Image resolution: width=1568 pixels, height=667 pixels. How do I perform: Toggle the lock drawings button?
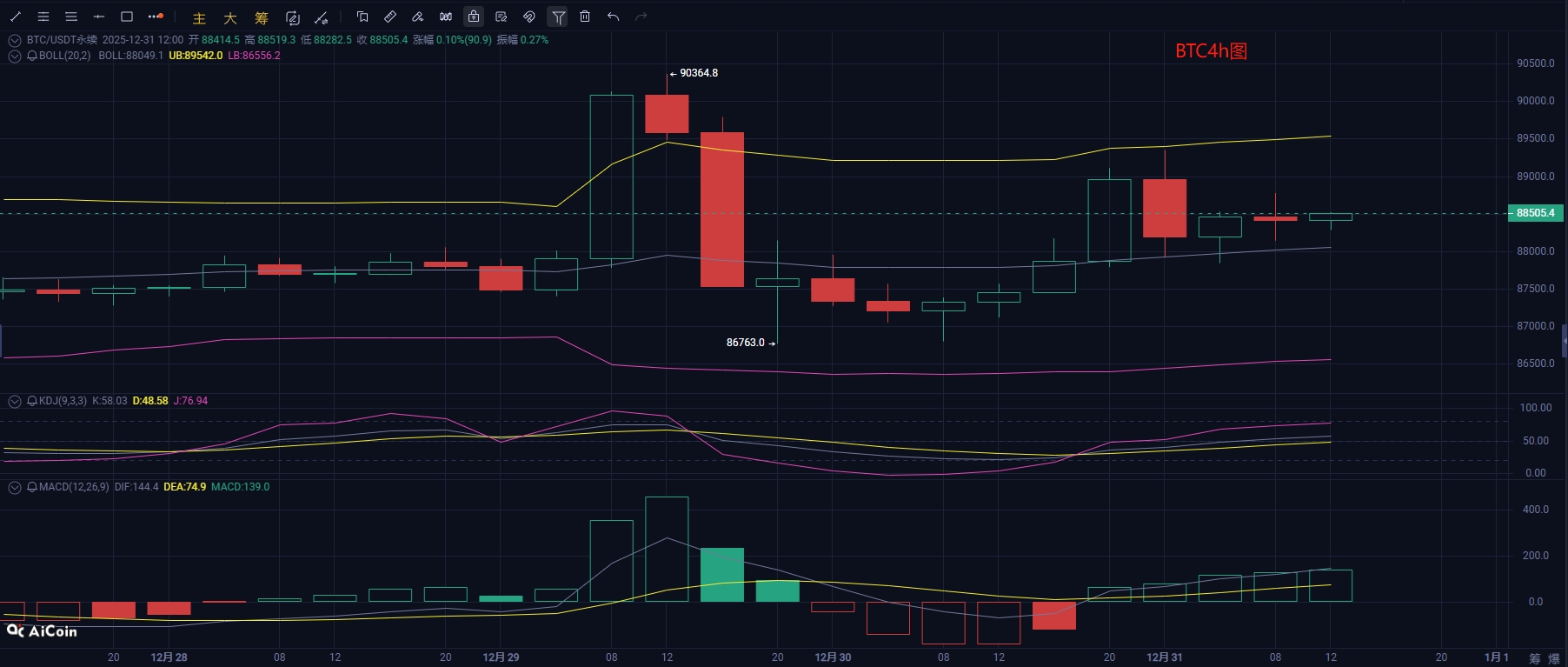474,17
